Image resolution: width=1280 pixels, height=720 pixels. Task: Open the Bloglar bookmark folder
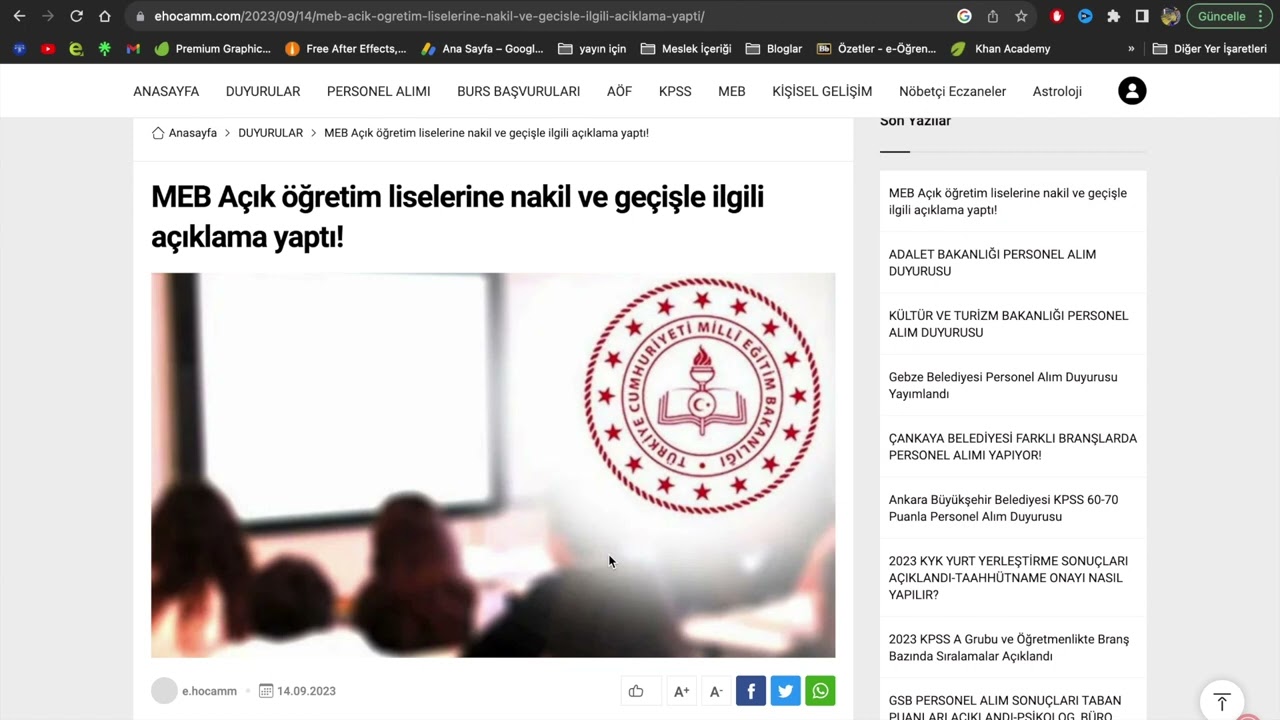tap(774, 48)
